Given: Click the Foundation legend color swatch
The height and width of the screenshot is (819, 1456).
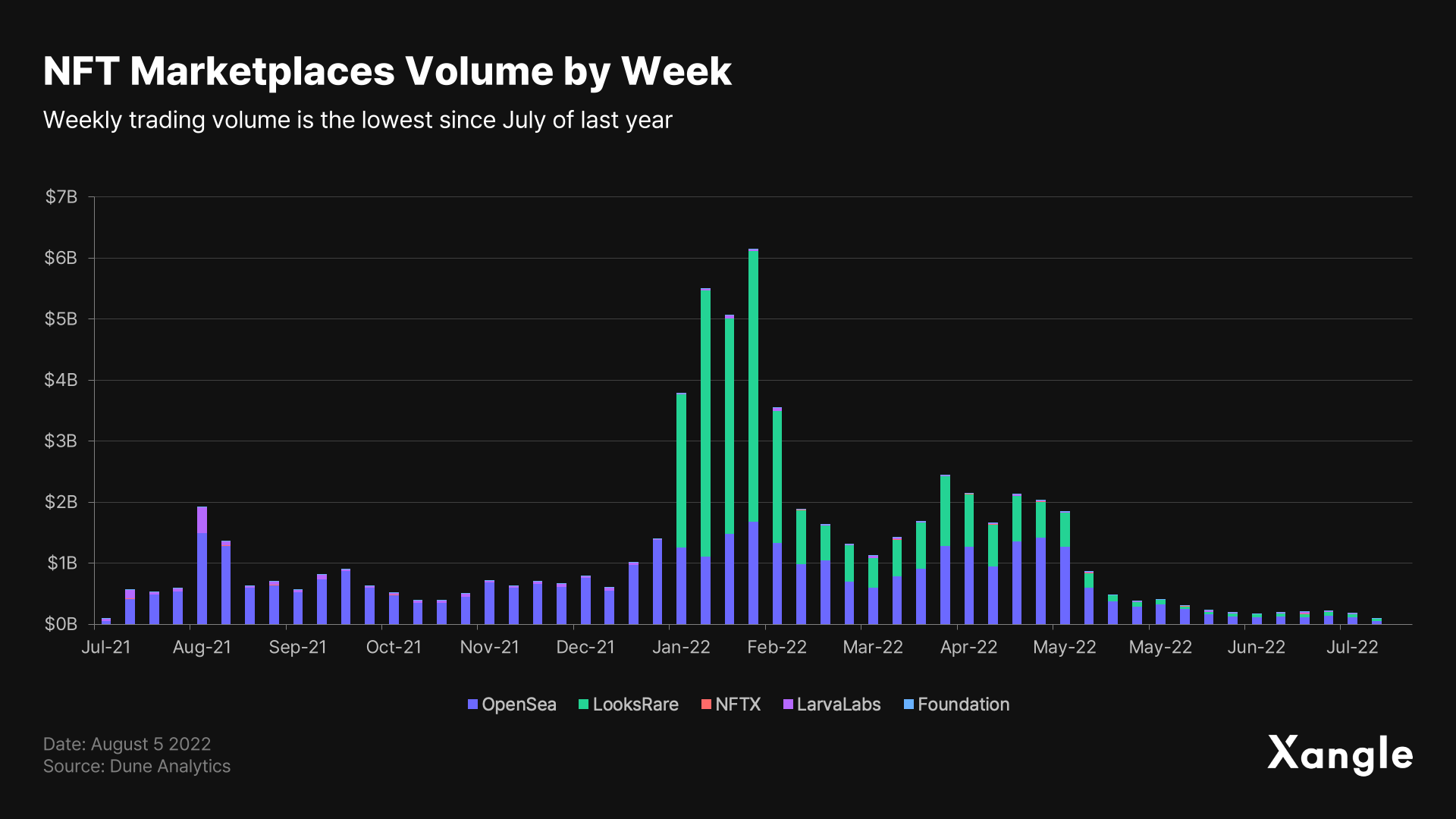Looking at the screenshot, I should pyautogui.click(x=908, y=704).
